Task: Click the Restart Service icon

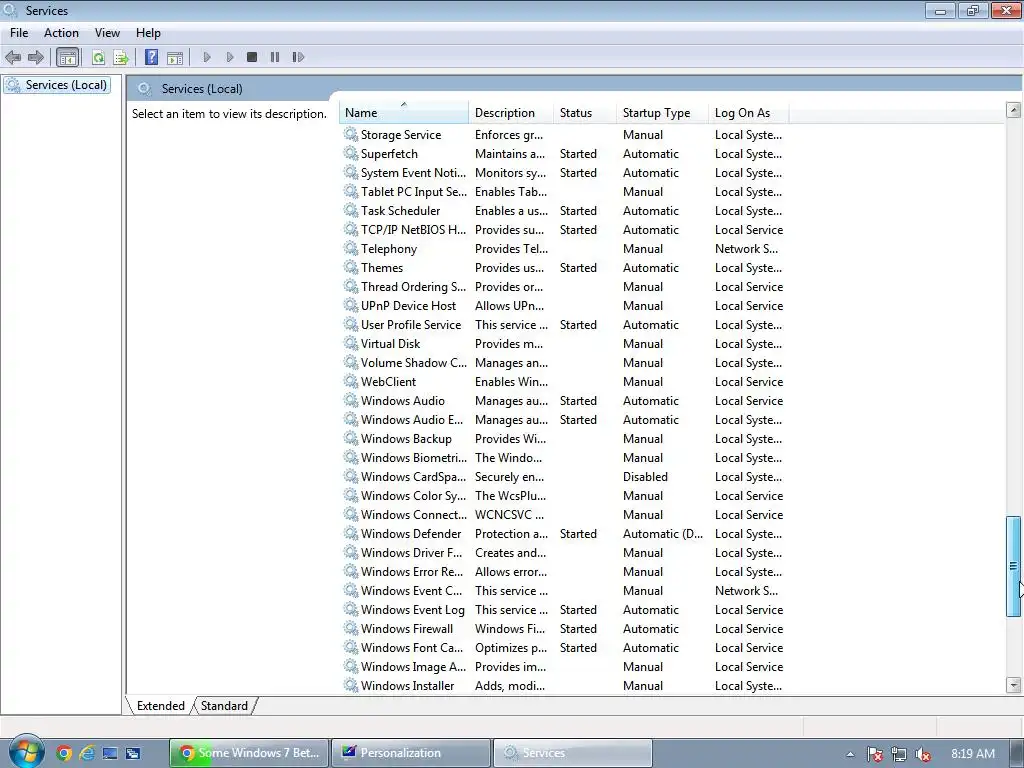Action: (x=298, y=57)
